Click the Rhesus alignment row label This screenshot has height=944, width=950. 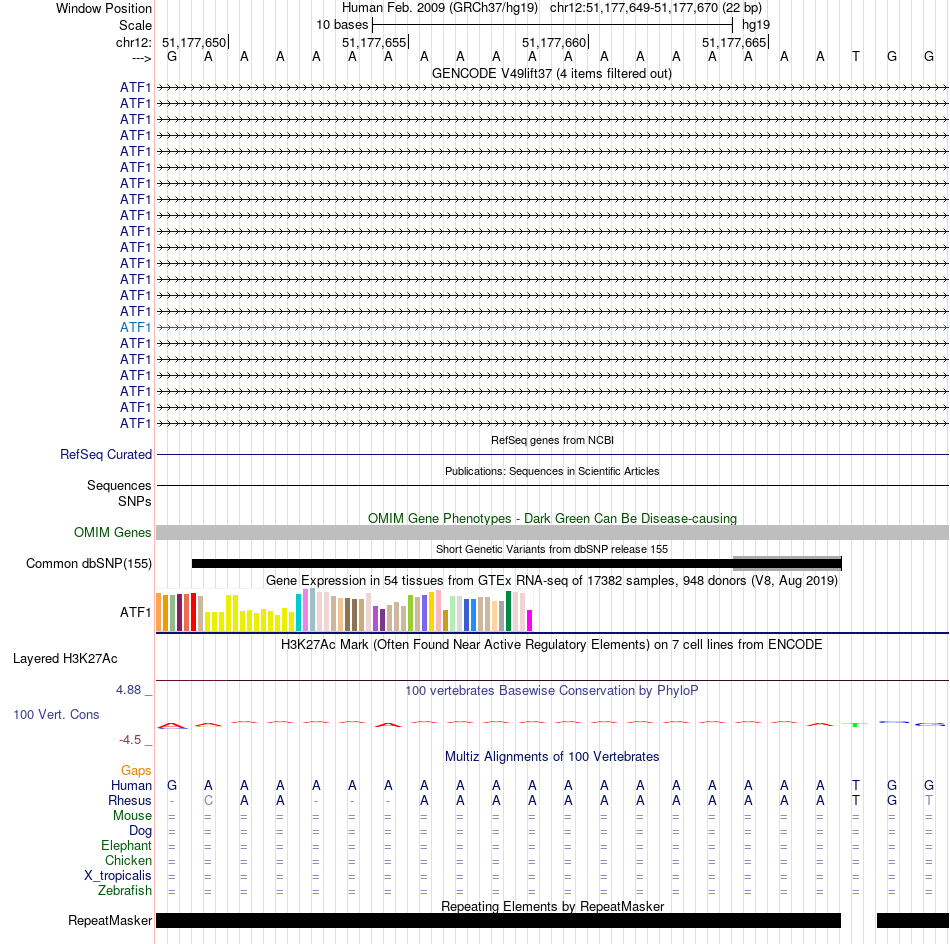130,800
